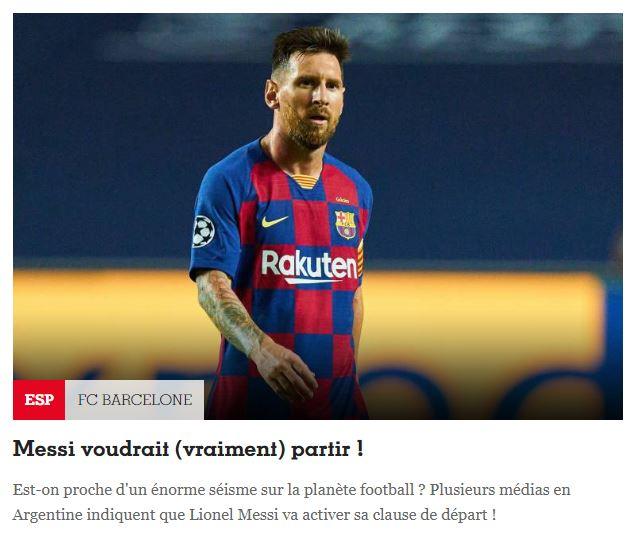
Task: Click the yellow Nike swoosh on the jersey
Action: 274,221
